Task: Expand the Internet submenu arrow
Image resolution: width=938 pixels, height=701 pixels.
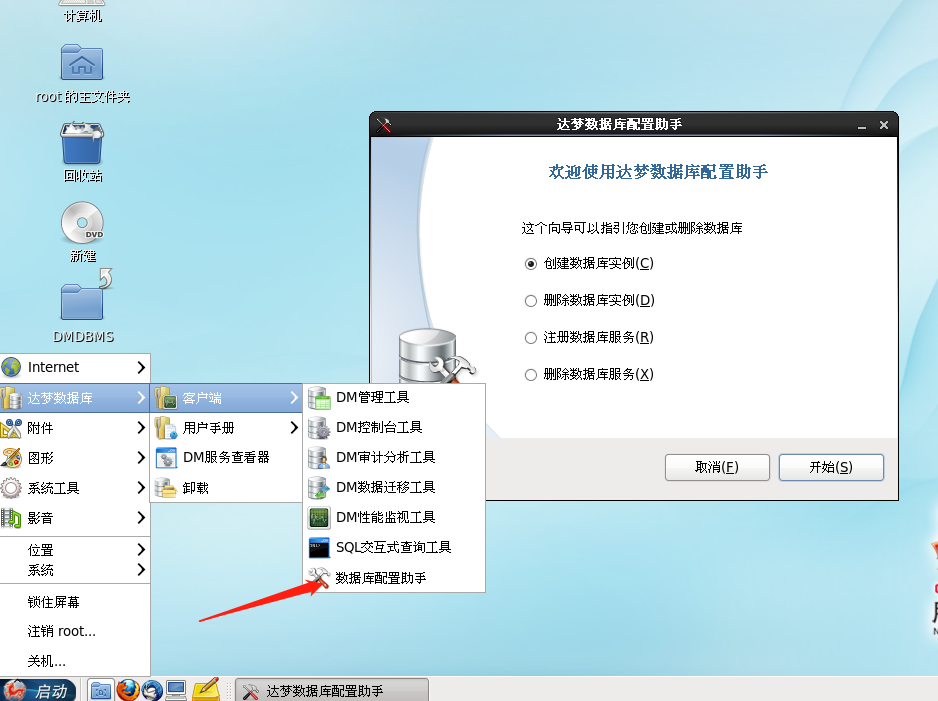Action: tap(141, 367)
